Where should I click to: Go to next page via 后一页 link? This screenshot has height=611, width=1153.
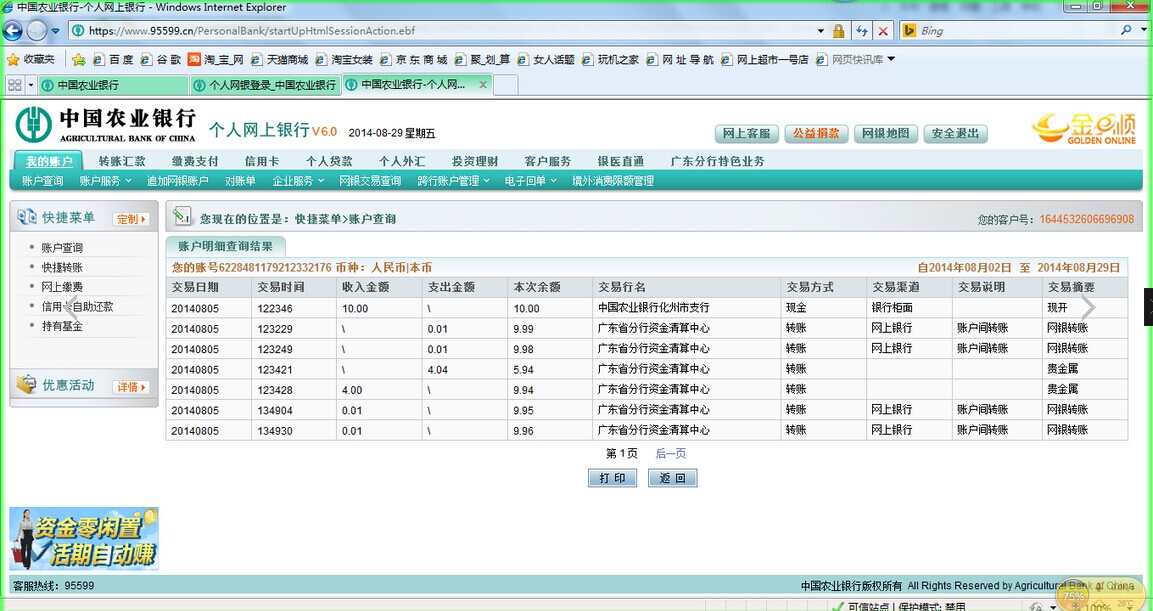[x=671, y=454]
